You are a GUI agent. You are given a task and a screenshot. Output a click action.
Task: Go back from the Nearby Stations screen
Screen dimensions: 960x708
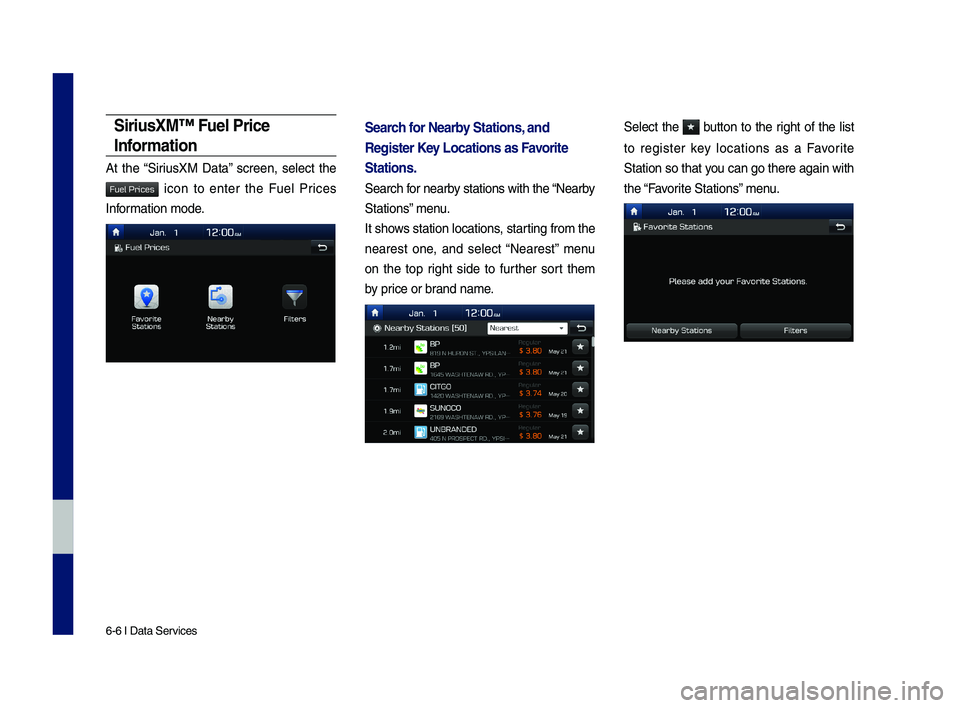click(582, 327)
